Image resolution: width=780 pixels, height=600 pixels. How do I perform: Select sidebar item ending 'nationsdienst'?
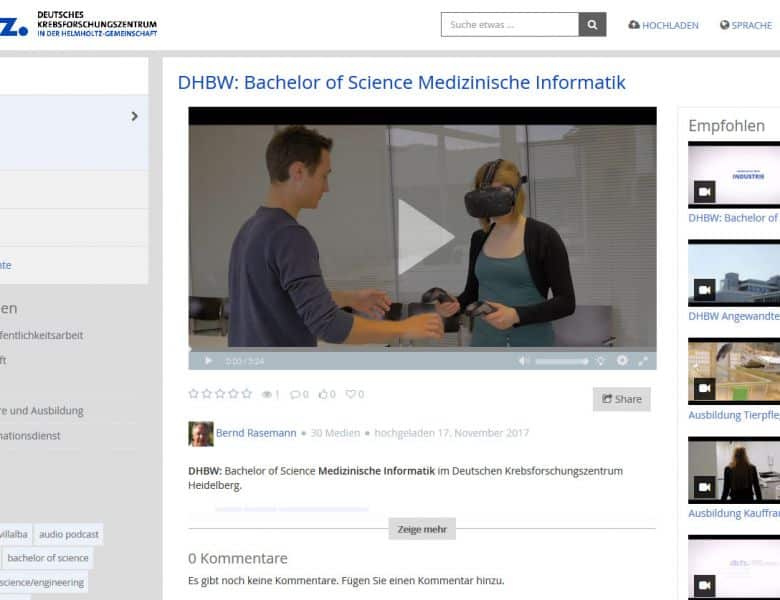tap(30, 436)
